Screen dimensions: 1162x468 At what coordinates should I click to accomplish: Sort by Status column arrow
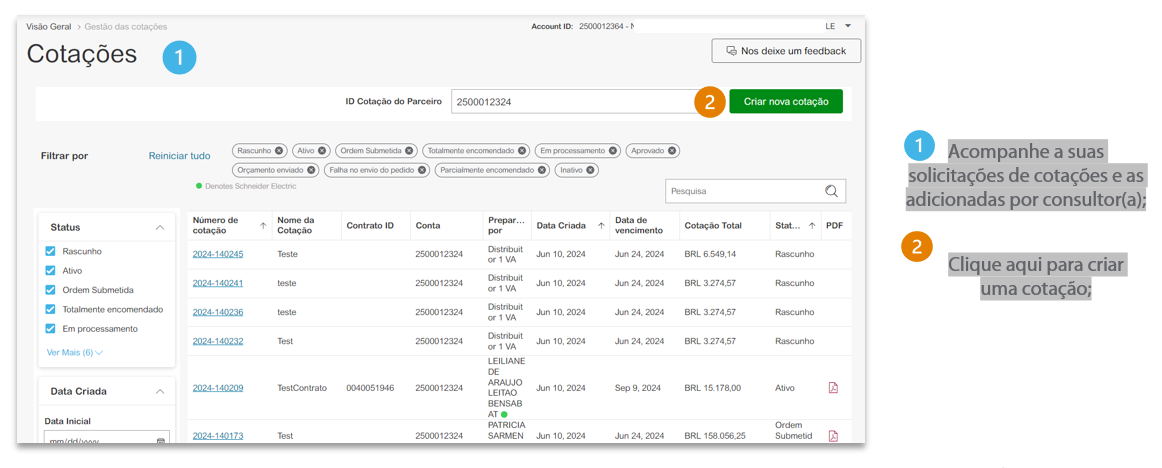[x=812, y=226]
